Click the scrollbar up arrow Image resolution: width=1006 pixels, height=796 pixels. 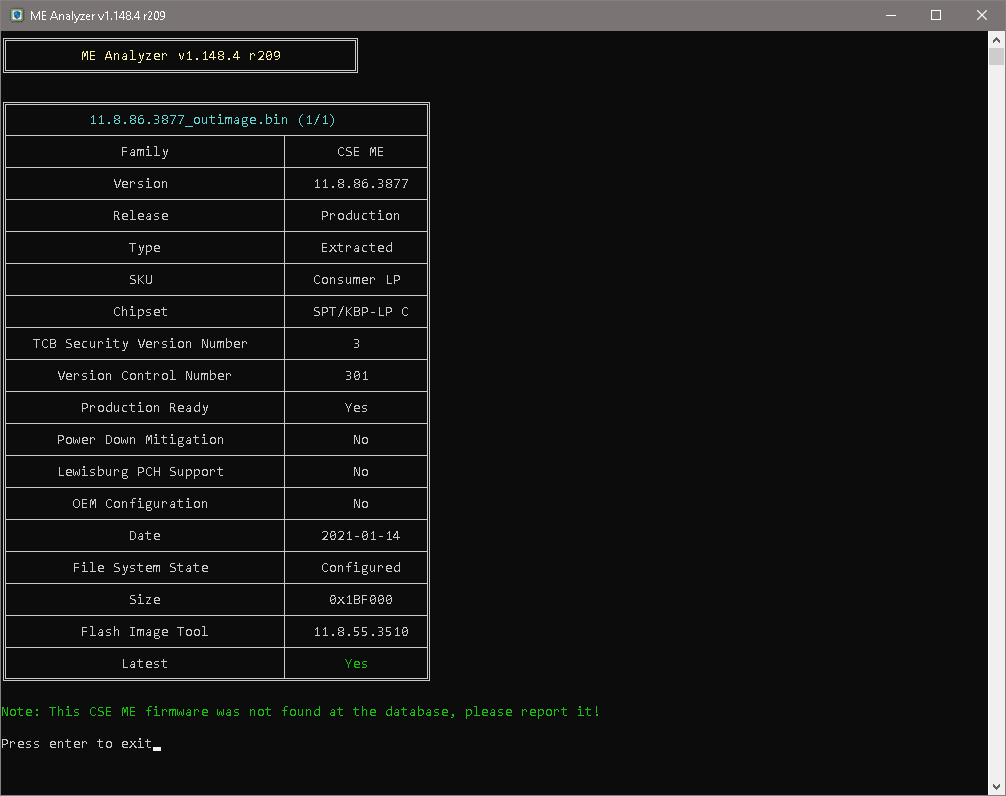tap(997, 39)
